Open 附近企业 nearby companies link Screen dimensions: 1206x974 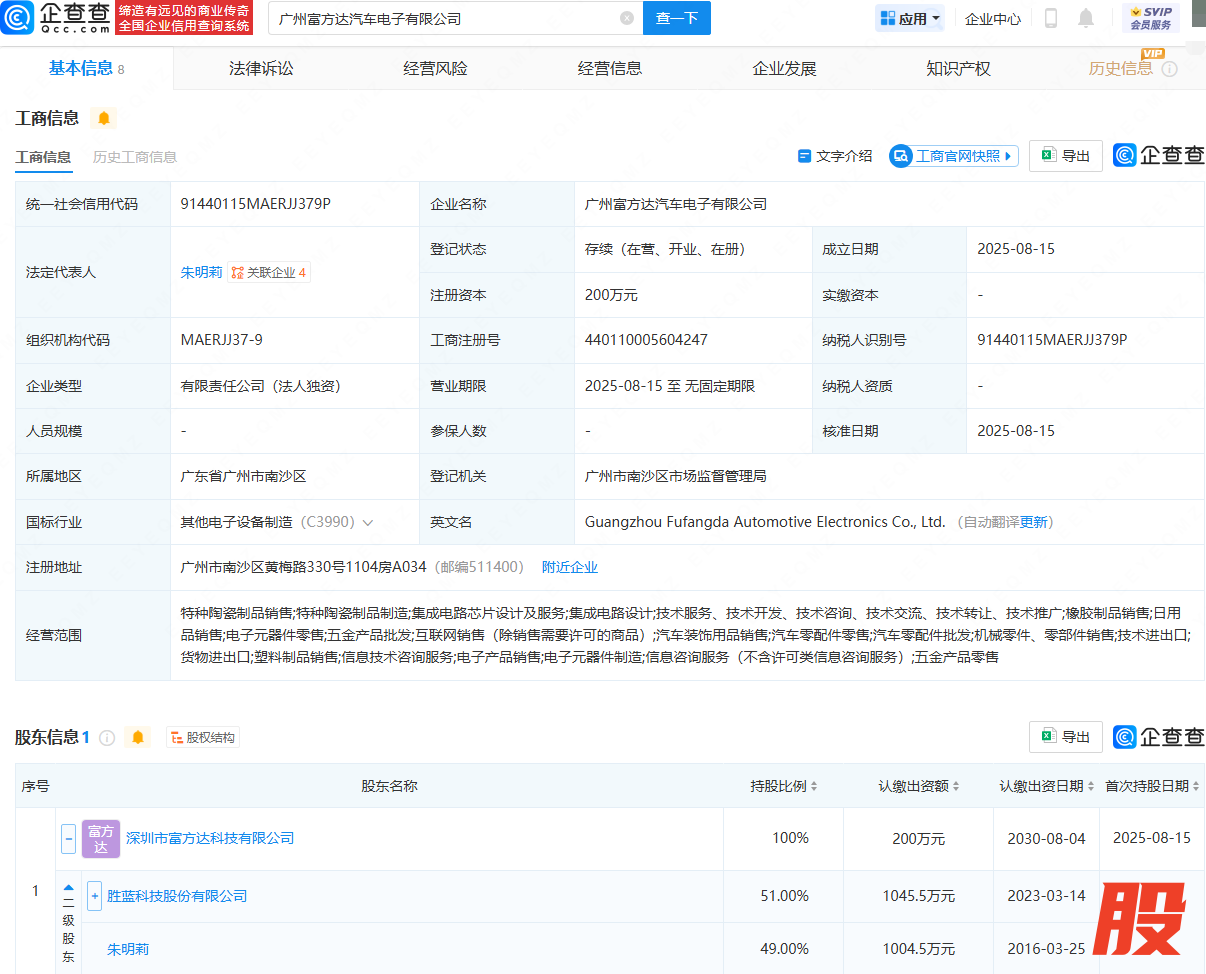pos(570,567)
